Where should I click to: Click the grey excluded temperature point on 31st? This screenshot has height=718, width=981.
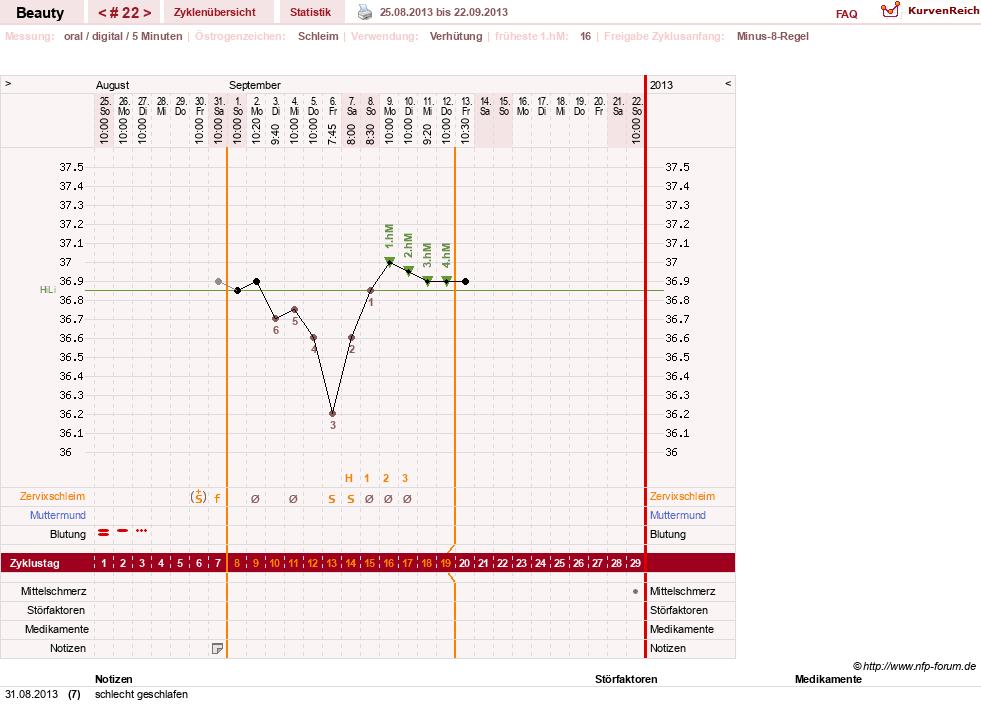click(x=218, y=281)
